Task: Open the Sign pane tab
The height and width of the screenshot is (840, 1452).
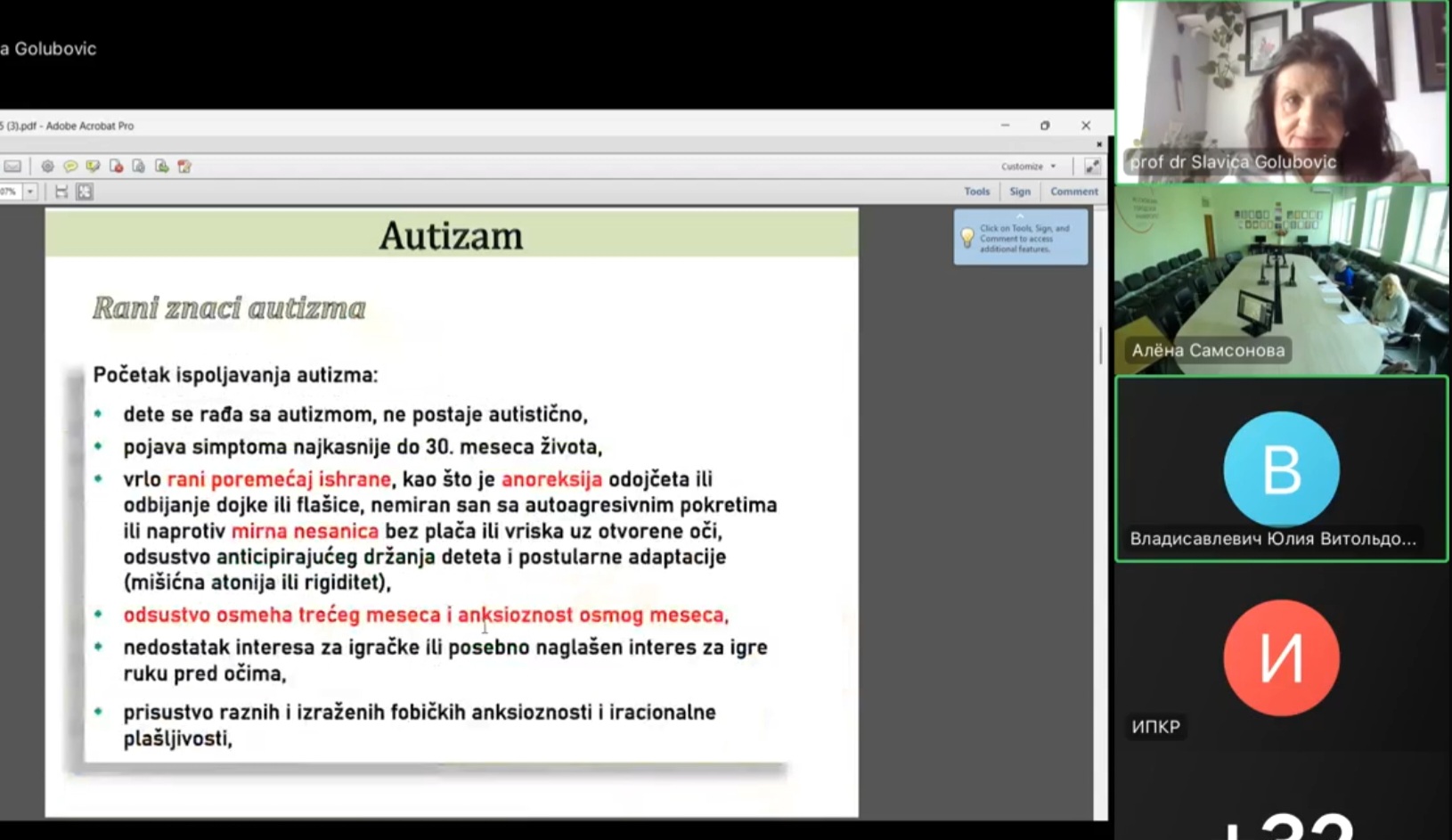Action: click(x=1020, y=192)
